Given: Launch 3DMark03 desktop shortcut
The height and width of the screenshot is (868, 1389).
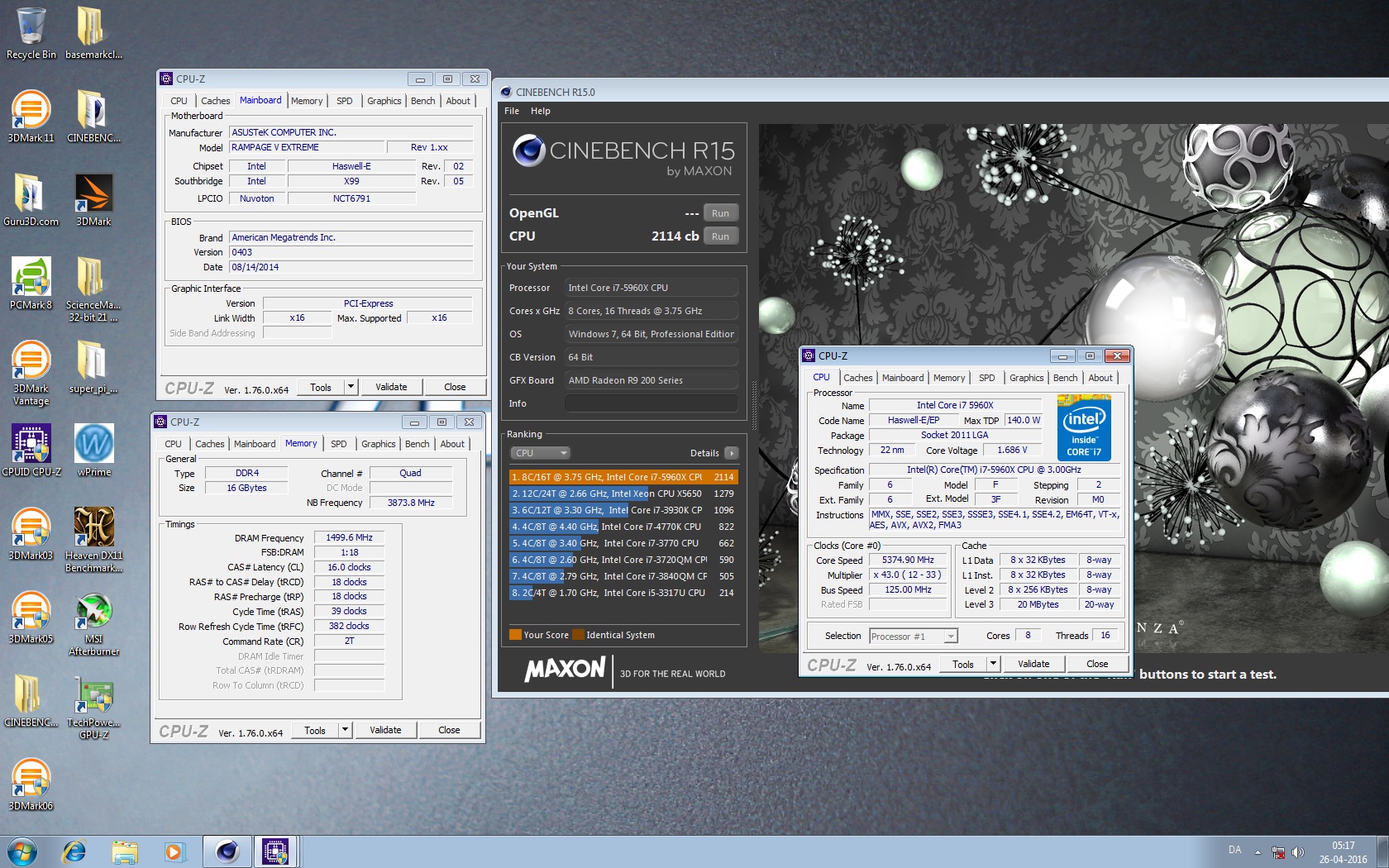Looking at the screenshot, I should pos(31,534).
